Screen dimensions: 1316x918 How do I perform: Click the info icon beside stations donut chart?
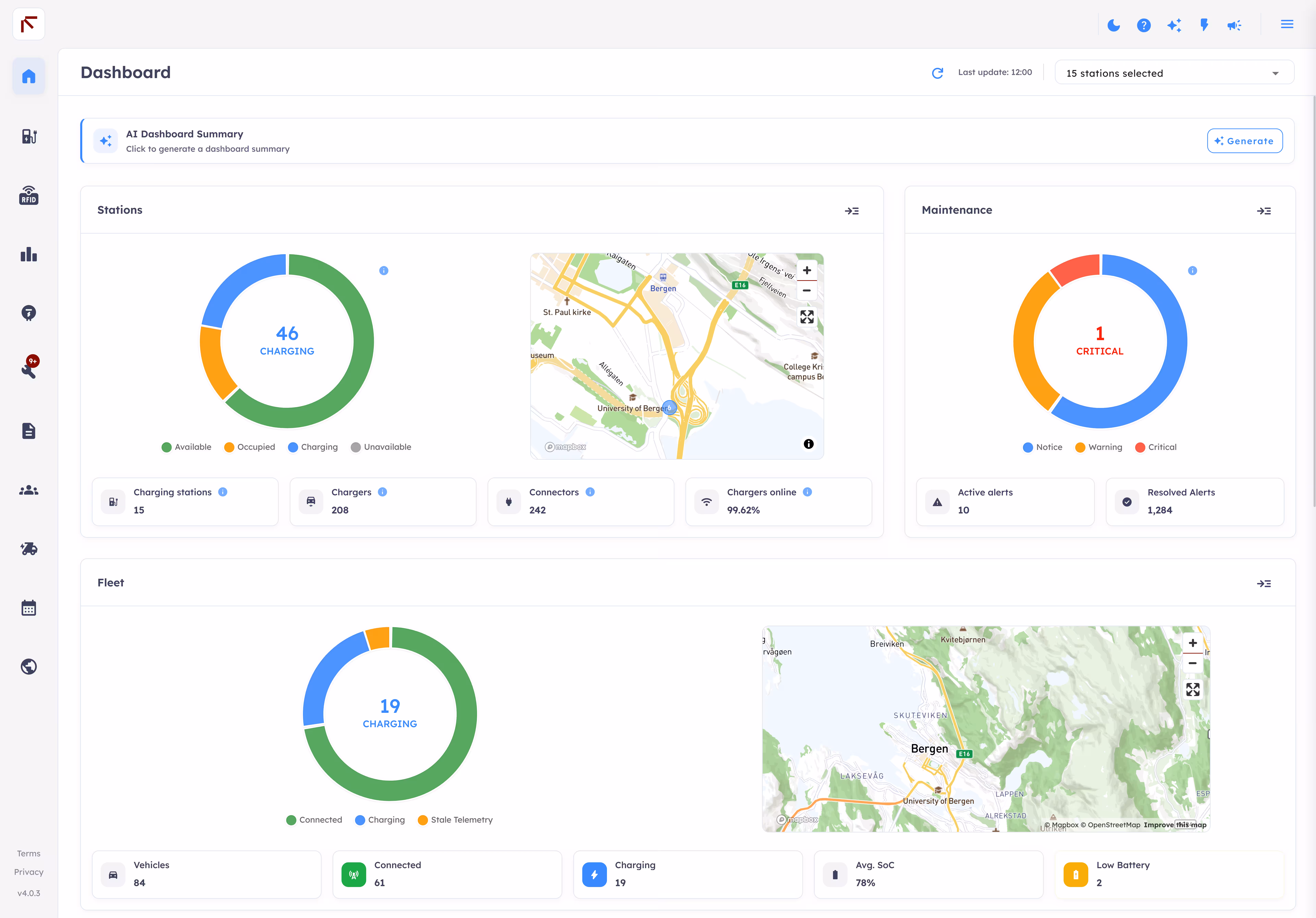pos(384,270)
